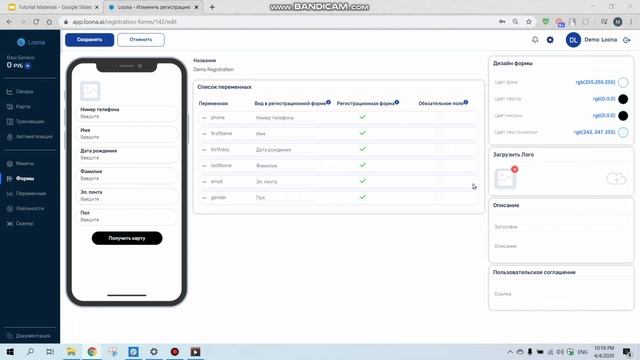Image resolution: width=640 pixels, height=360 pixels.
Task: Mark email as a required field
Action: click(x=439, y=181)
